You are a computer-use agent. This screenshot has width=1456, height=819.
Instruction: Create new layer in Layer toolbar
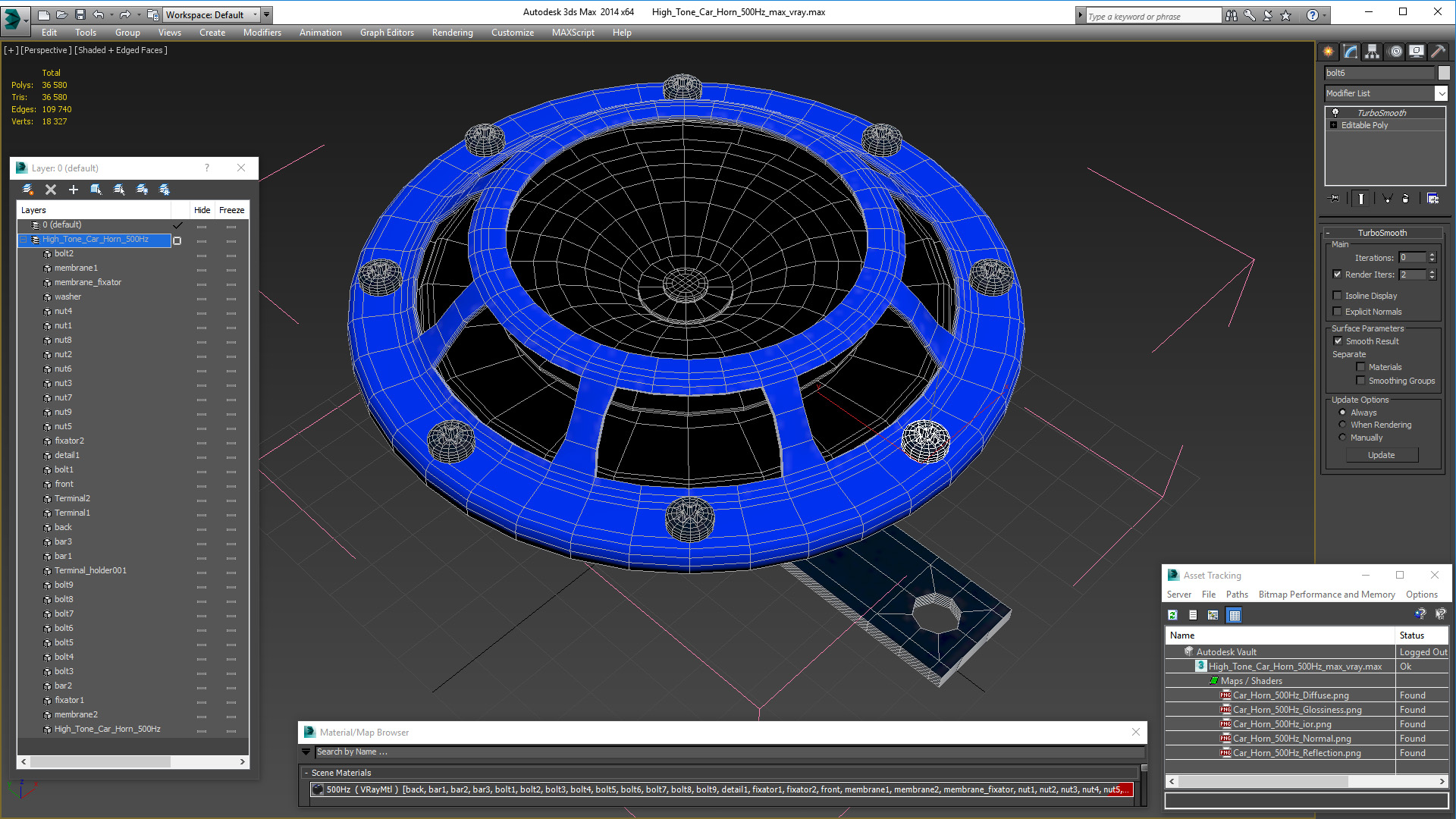pyautogui.click(x=28, y=190)
